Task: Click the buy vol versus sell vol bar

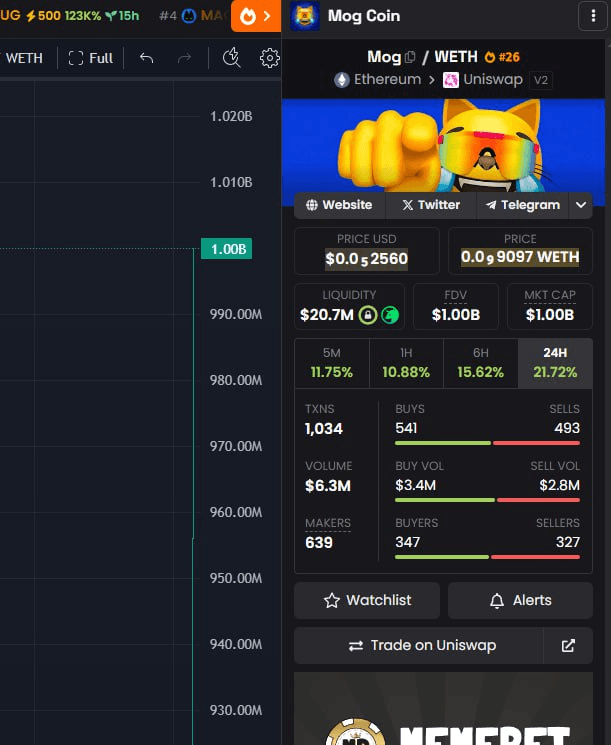Action: pyautogui.click(x=487, y=500)
